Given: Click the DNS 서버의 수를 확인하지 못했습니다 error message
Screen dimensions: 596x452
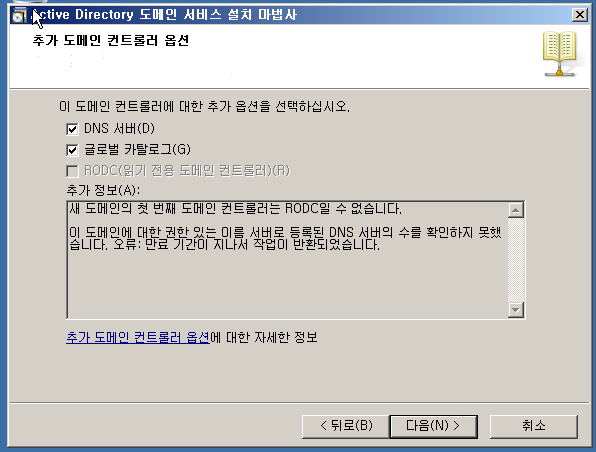Looking at the screenshot, I should (285, 238).
